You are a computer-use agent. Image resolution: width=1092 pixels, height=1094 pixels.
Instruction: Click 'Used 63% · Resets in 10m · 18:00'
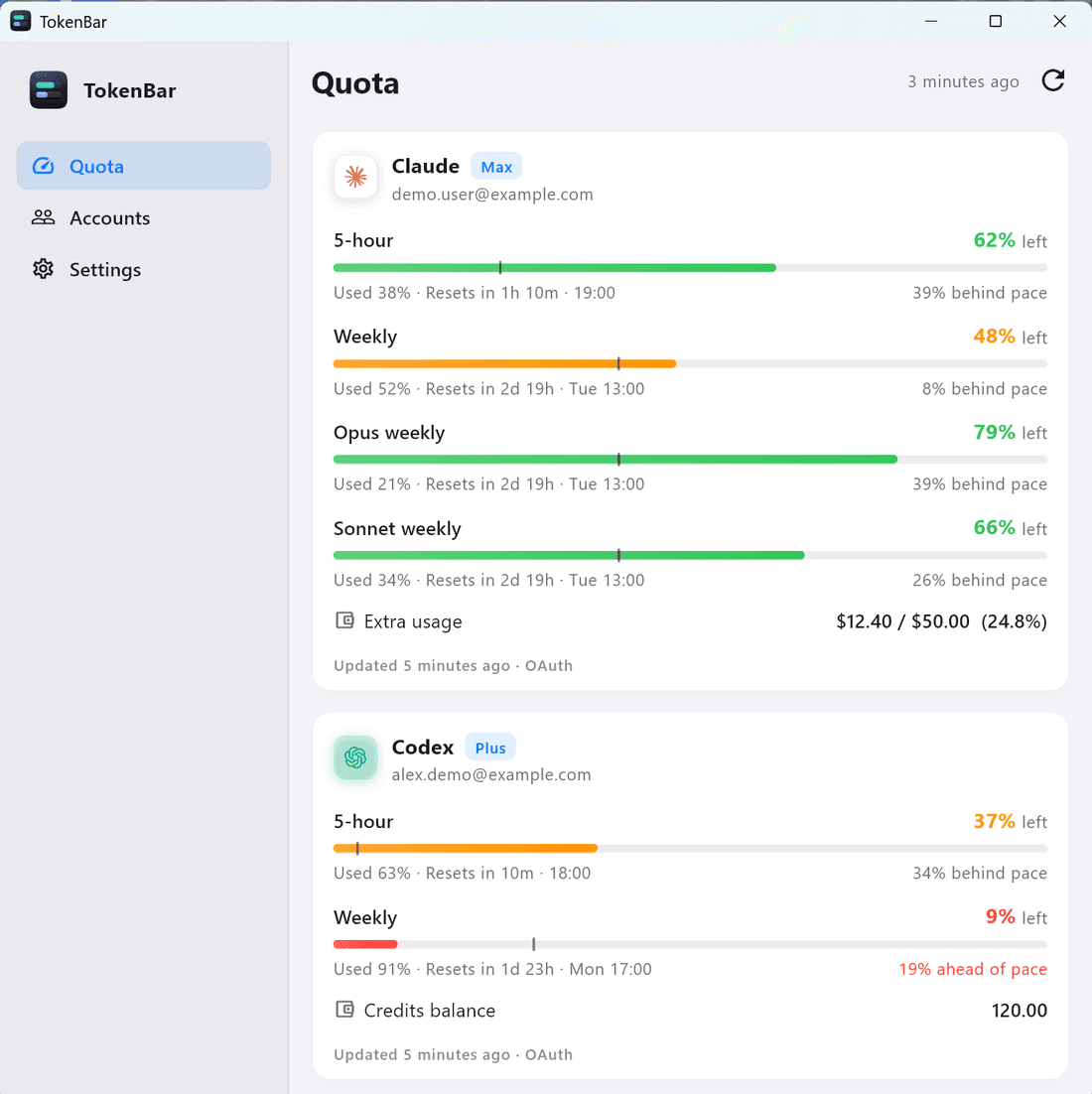[x=462, y=873]
